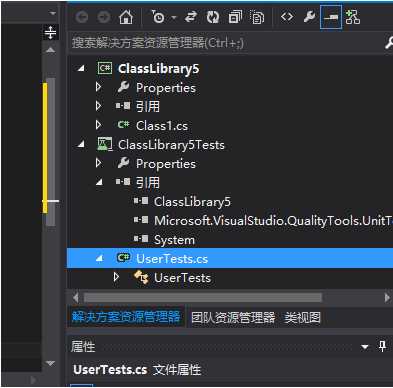Open the Pending Changes Filter dropdown arrow
393x388 pixels.
(174, 17)
